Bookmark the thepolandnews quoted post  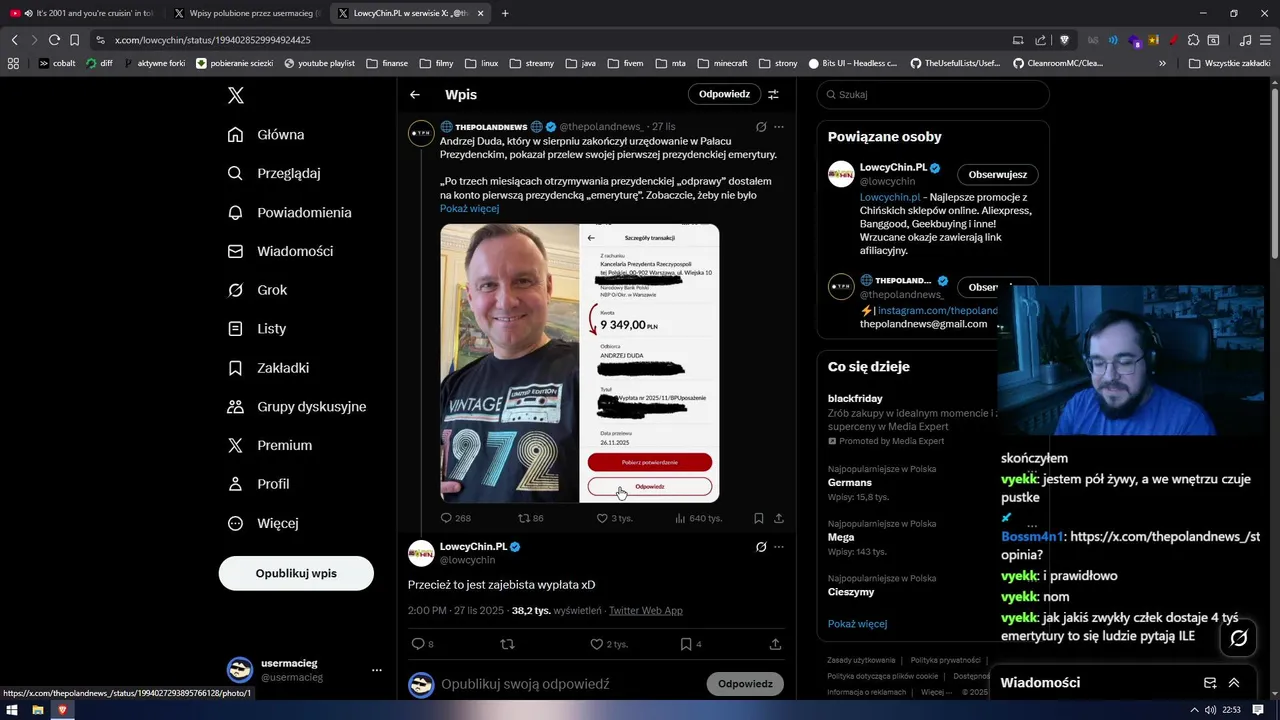point(759,518)
